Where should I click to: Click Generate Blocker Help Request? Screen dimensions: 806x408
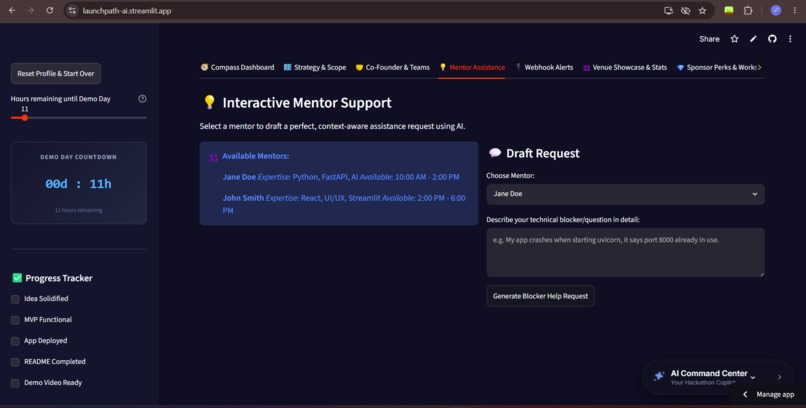[540, 296]
